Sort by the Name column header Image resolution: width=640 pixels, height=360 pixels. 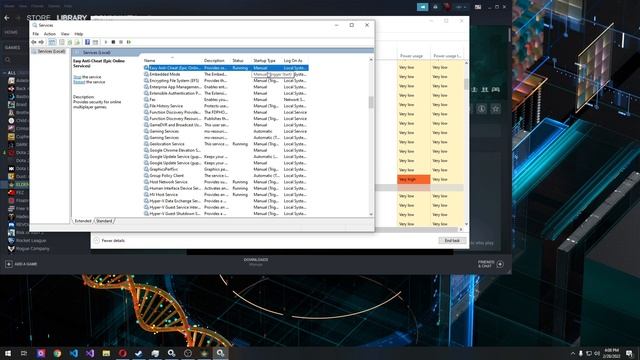coord(172,60)
